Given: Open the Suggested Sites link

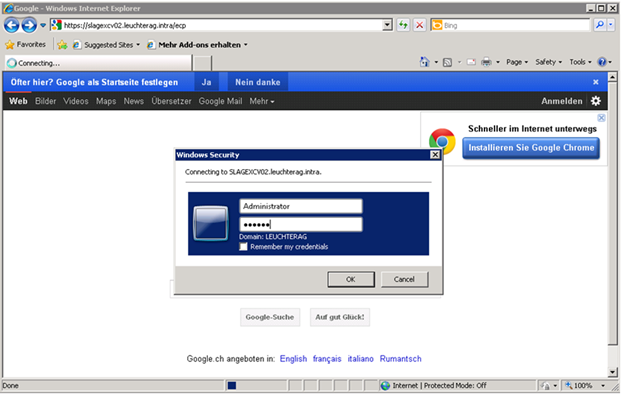Looking at the screenshot, I should tap(107, 45).
